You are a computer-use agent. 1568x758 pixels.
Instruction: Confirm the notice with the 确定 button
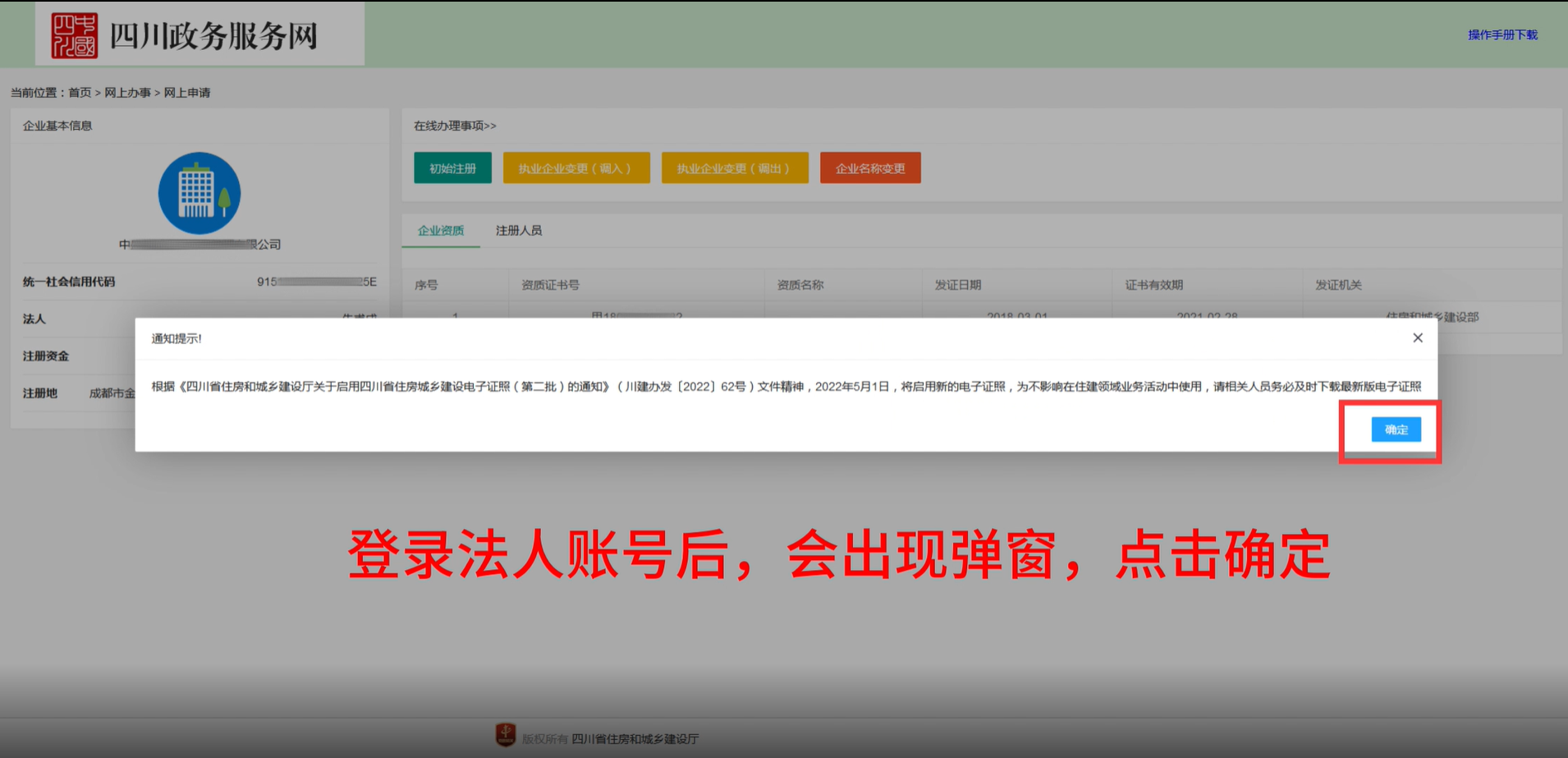(1396, 430)
